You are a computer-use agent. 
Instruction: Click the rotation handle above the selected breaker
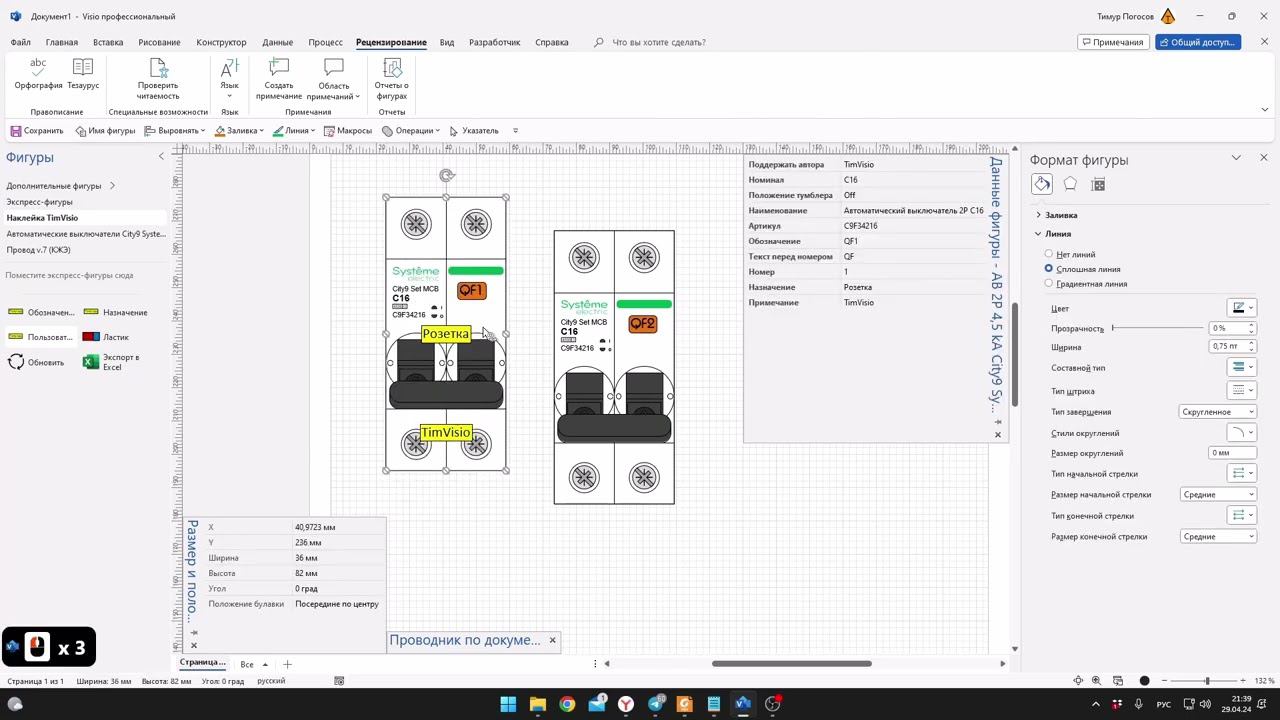(446, 176)
